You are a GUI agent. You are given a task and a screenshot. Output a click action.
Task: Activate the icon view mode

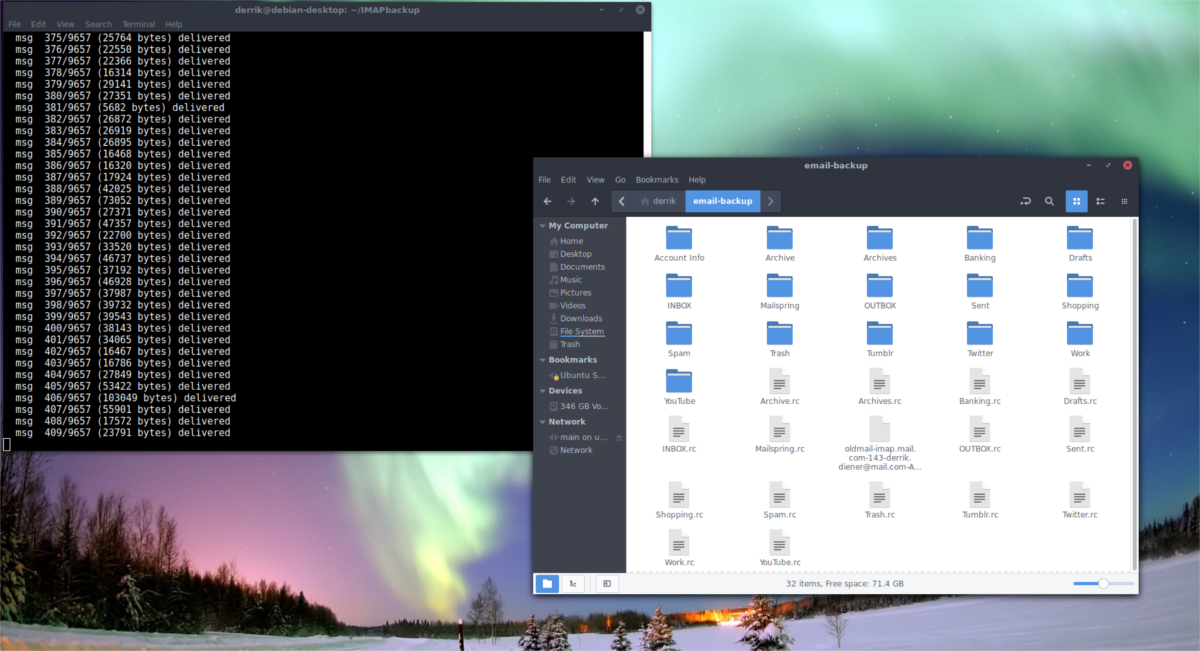[1076, 201]
